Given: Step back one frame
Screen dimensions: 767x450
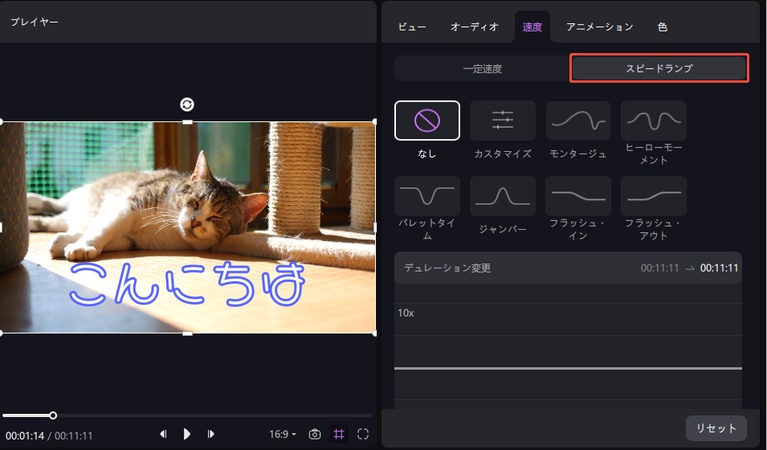Looking at the screenshot, I should tap(163, 434).
